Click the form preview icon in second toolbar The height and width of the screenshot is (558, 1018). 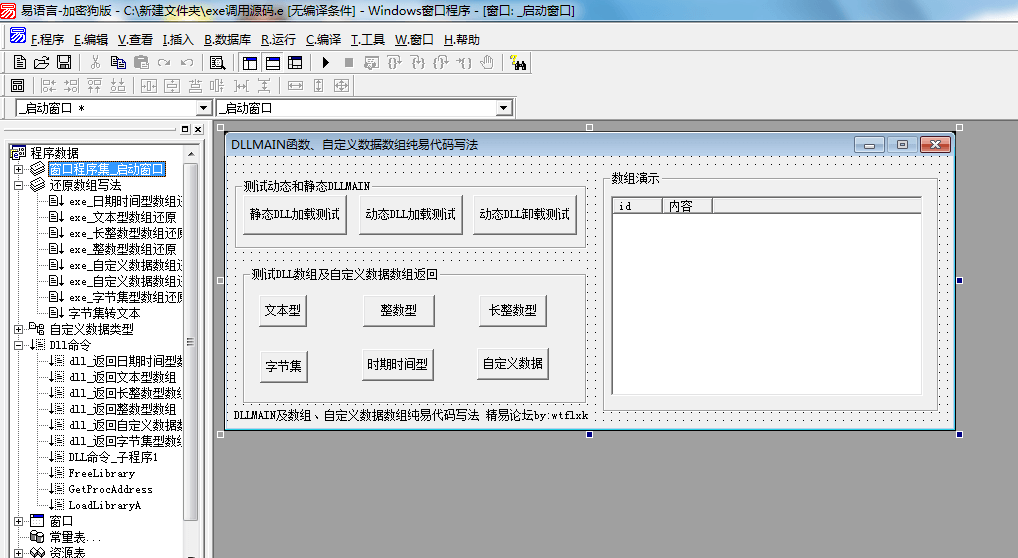click(x=18, y=85)
